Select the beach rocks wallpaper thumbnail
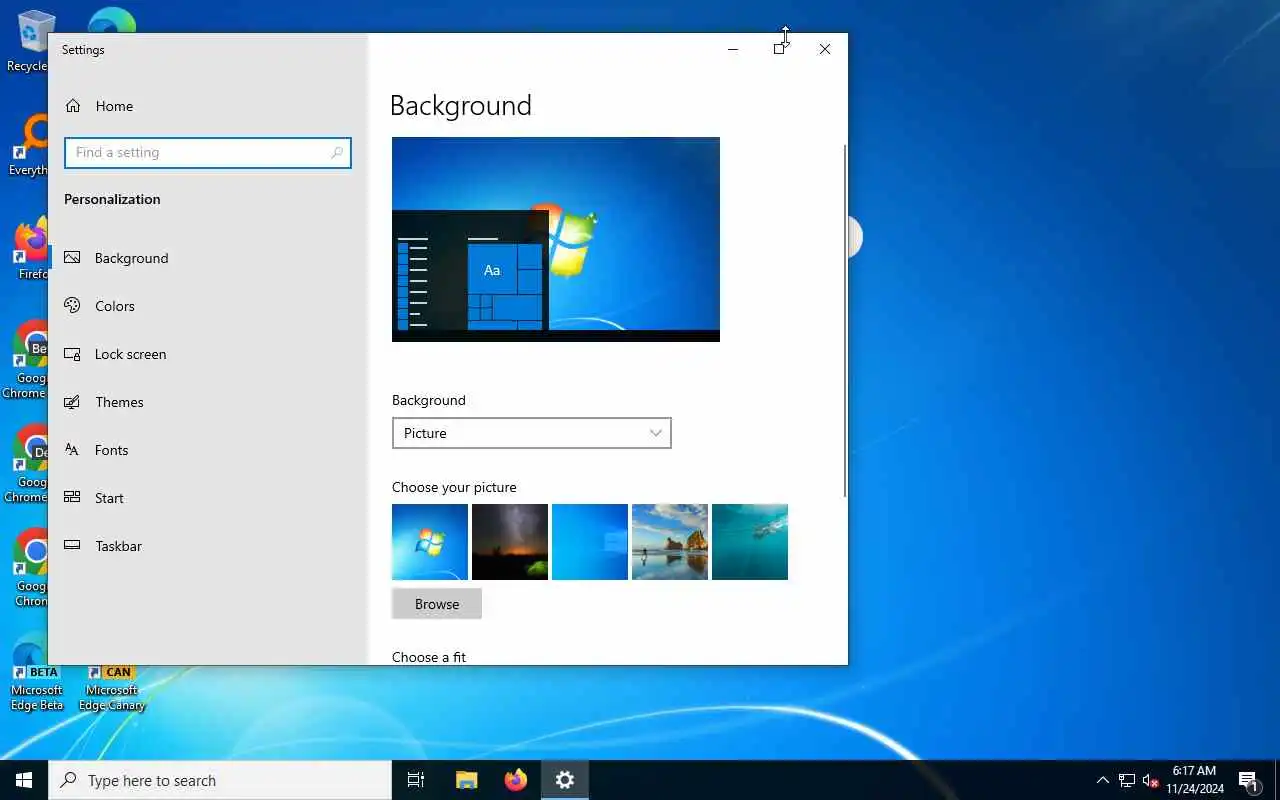Screen dimensions: 1280x800 [x=670, y=542]
